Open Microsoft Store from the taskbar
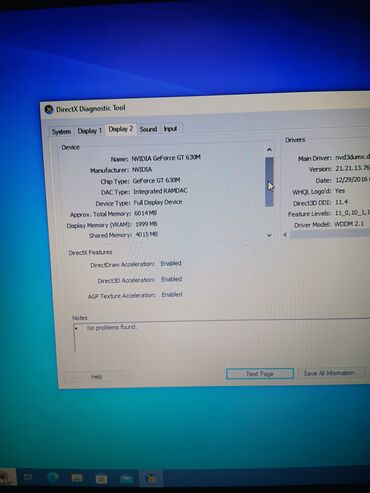Image resolution: width=370 pixels, height=493 pixels. (x=101, y=479)
